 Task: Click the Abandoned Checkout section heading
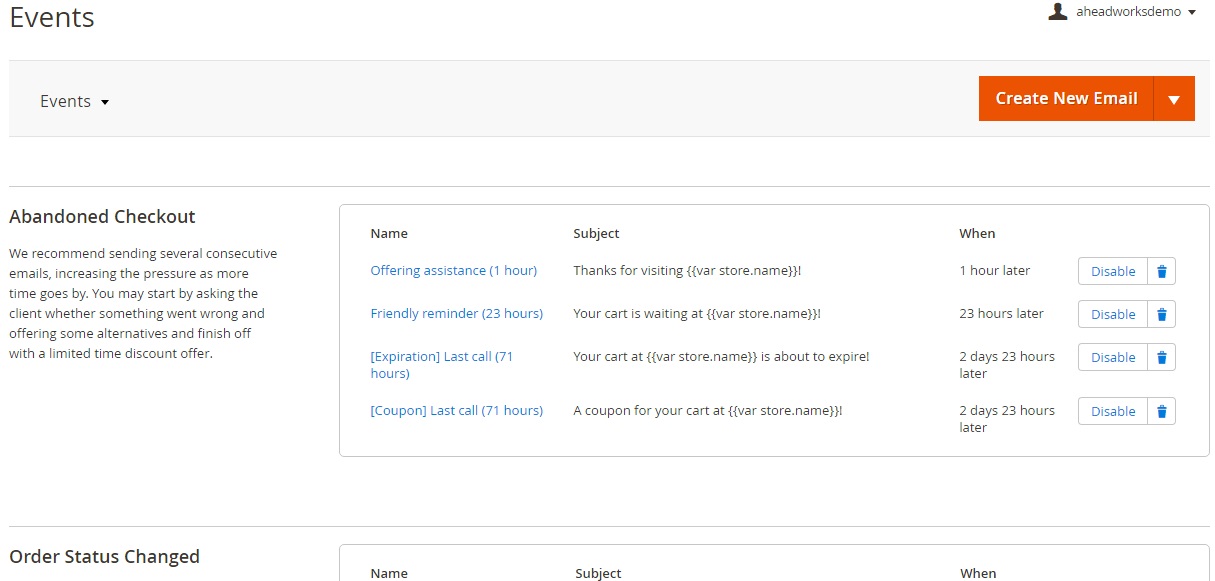click(x=102, y=217)
